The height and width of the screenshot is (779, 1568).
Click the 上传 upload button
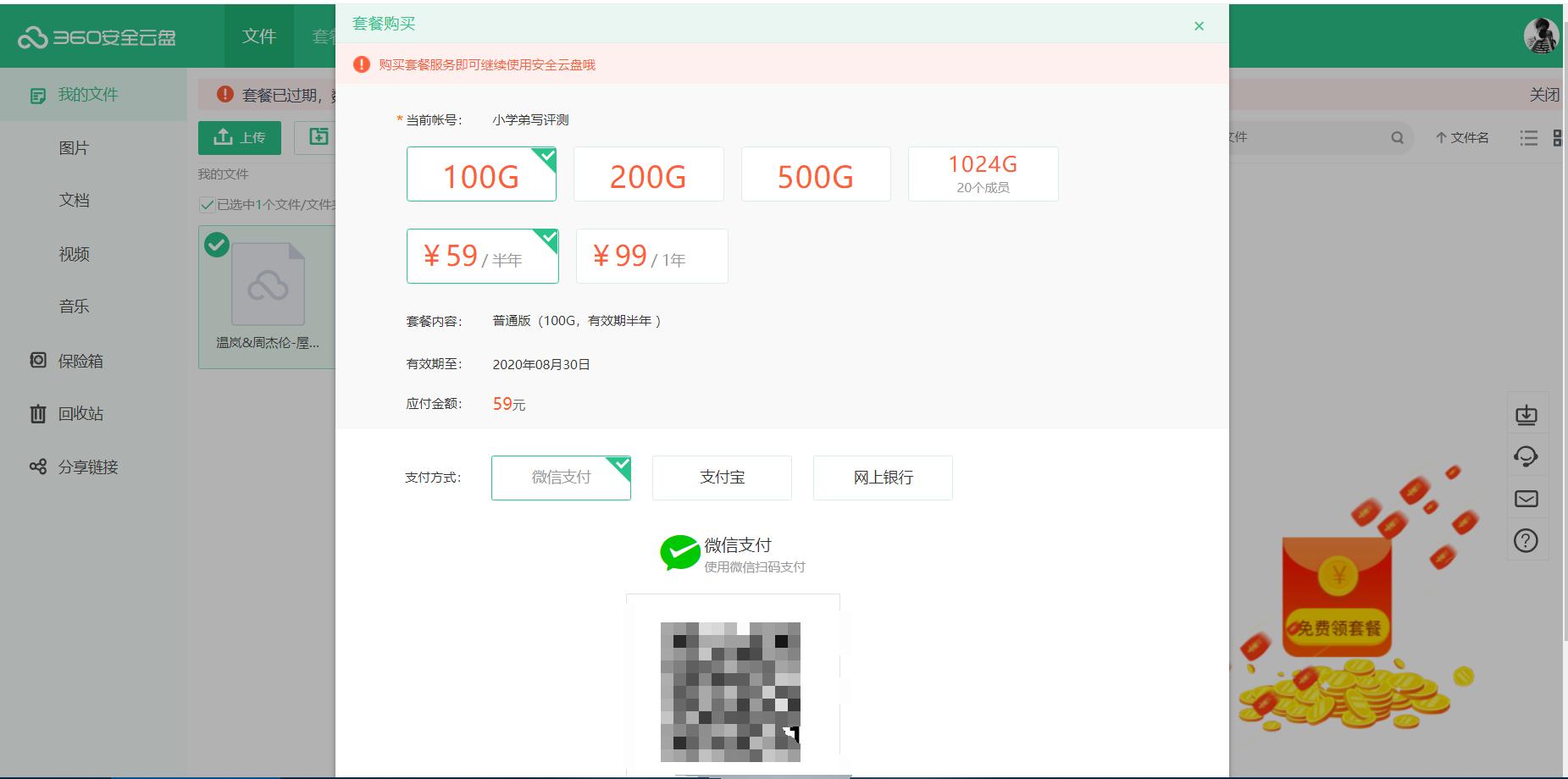pos(240,137)
